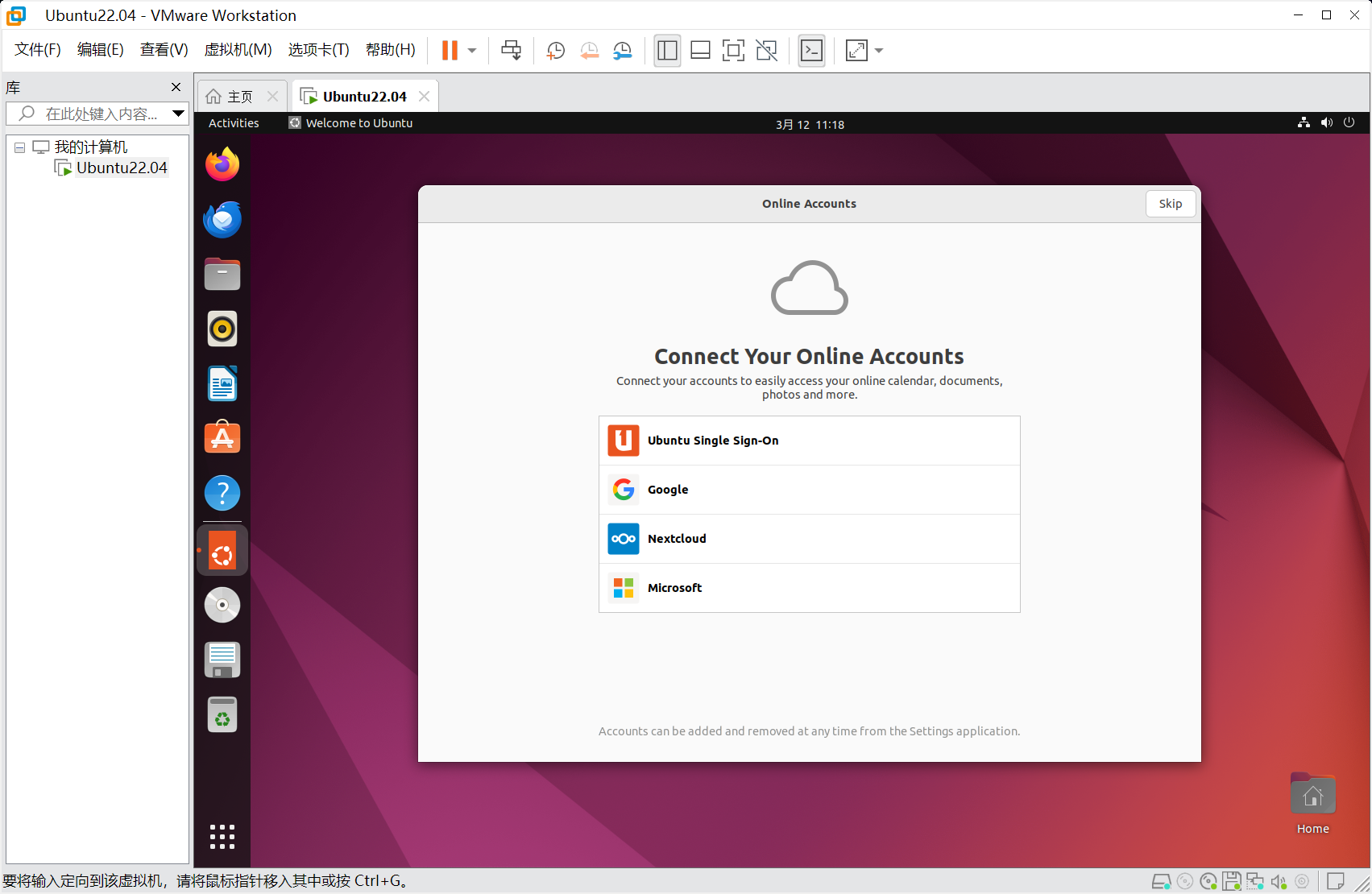The width and height of the screenshot is (1372, 894).
Task: Open Thunderbird mail in the dock
Action: point(222,219)
